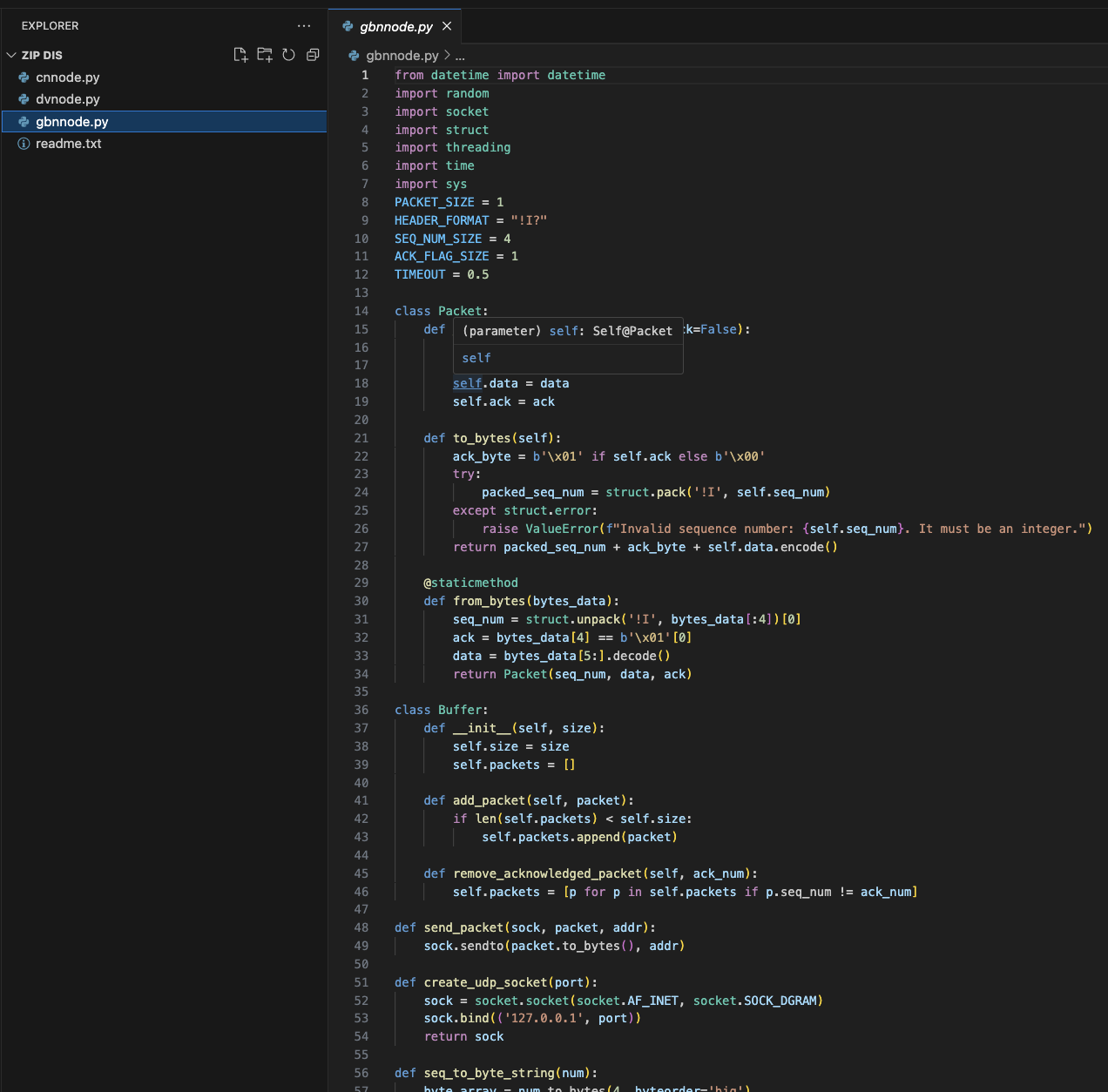The height and width of the screenshot is (1092, 1108).
Task: Switch to the gbnnode.py editor tab
Action: click(396, 26)
